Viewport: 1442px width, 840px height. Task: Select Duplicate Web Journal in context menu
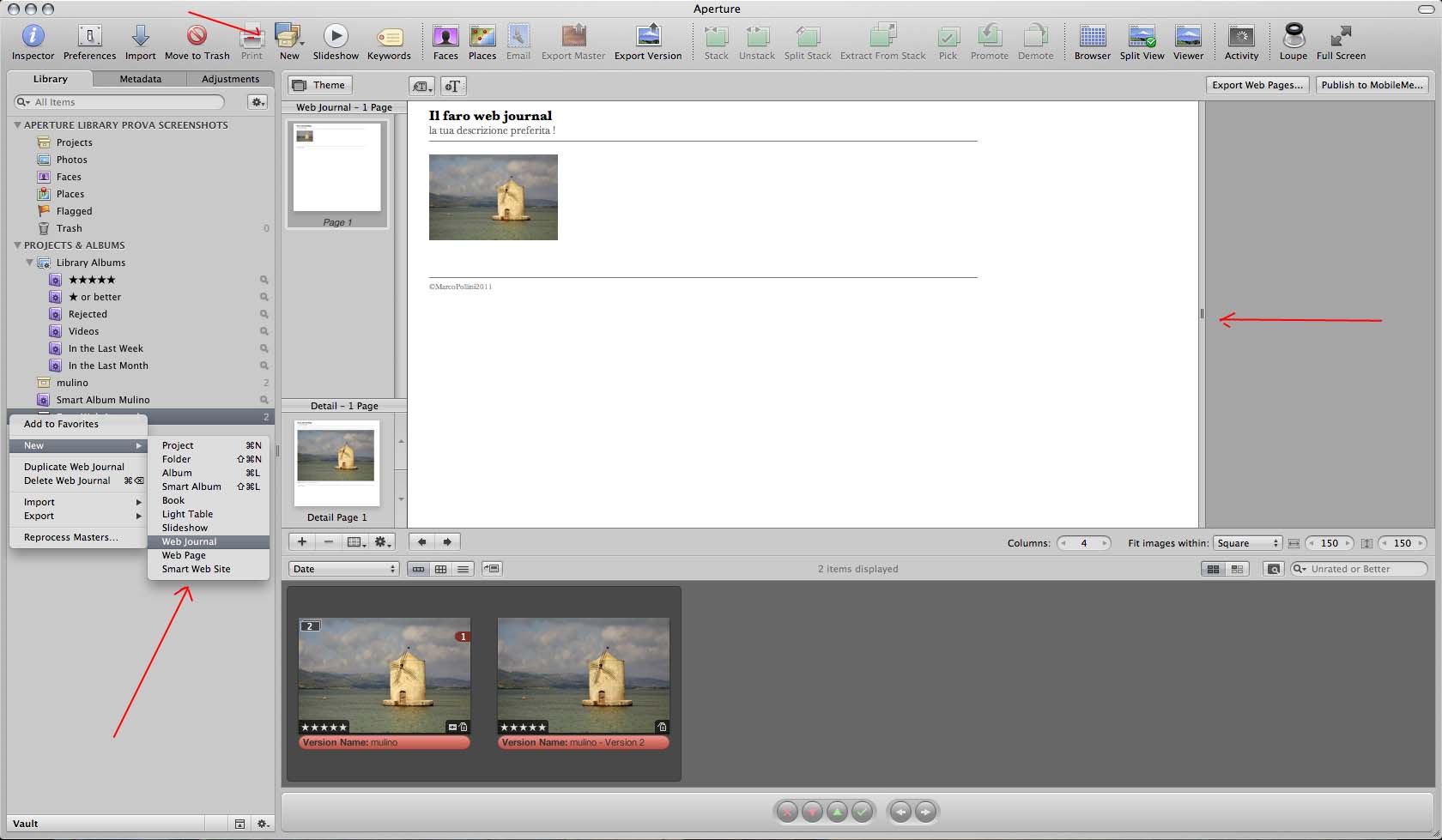pyautogui.click(x=78, y=467)
